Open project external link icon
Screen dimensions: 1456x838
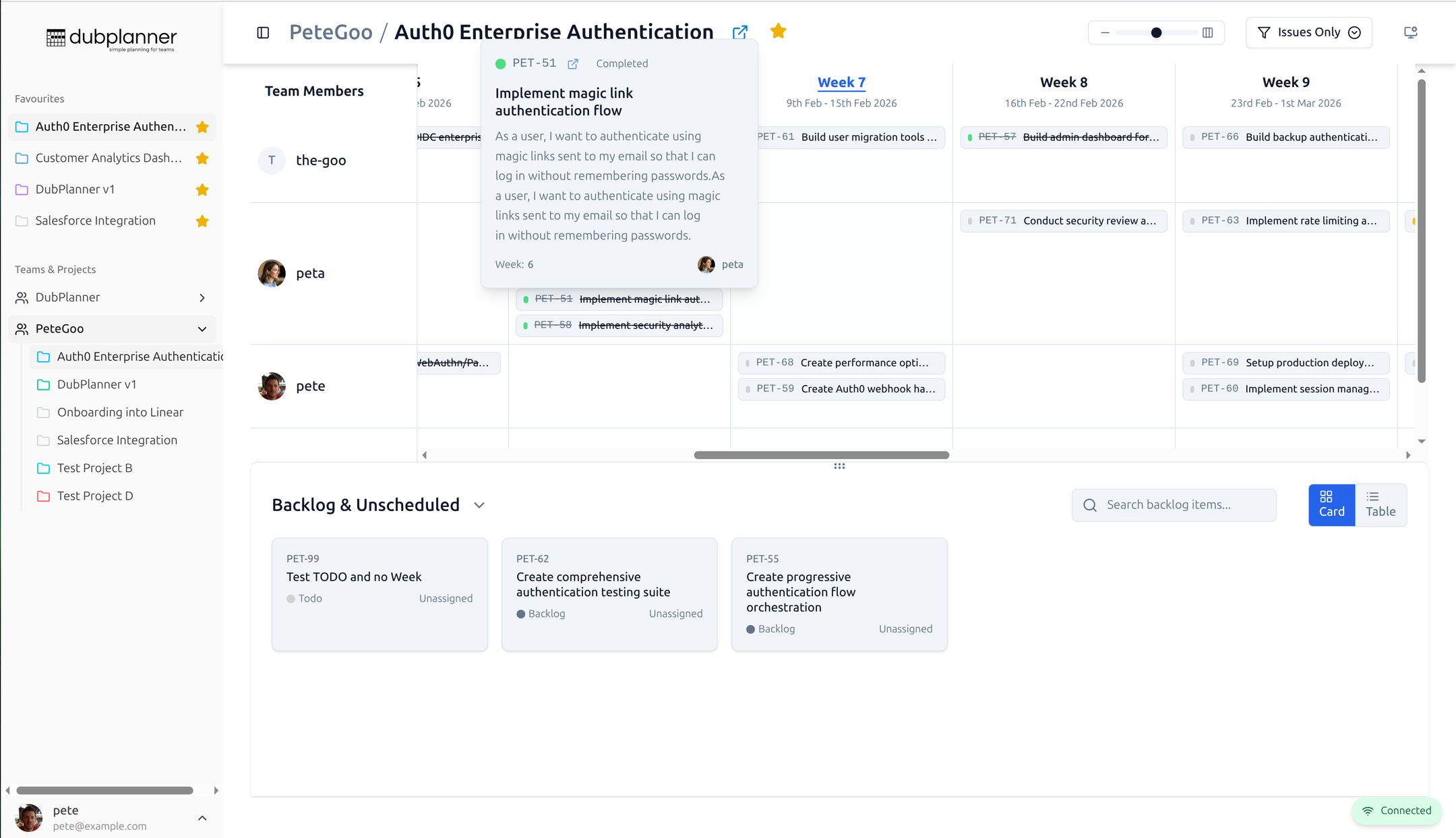740,32
